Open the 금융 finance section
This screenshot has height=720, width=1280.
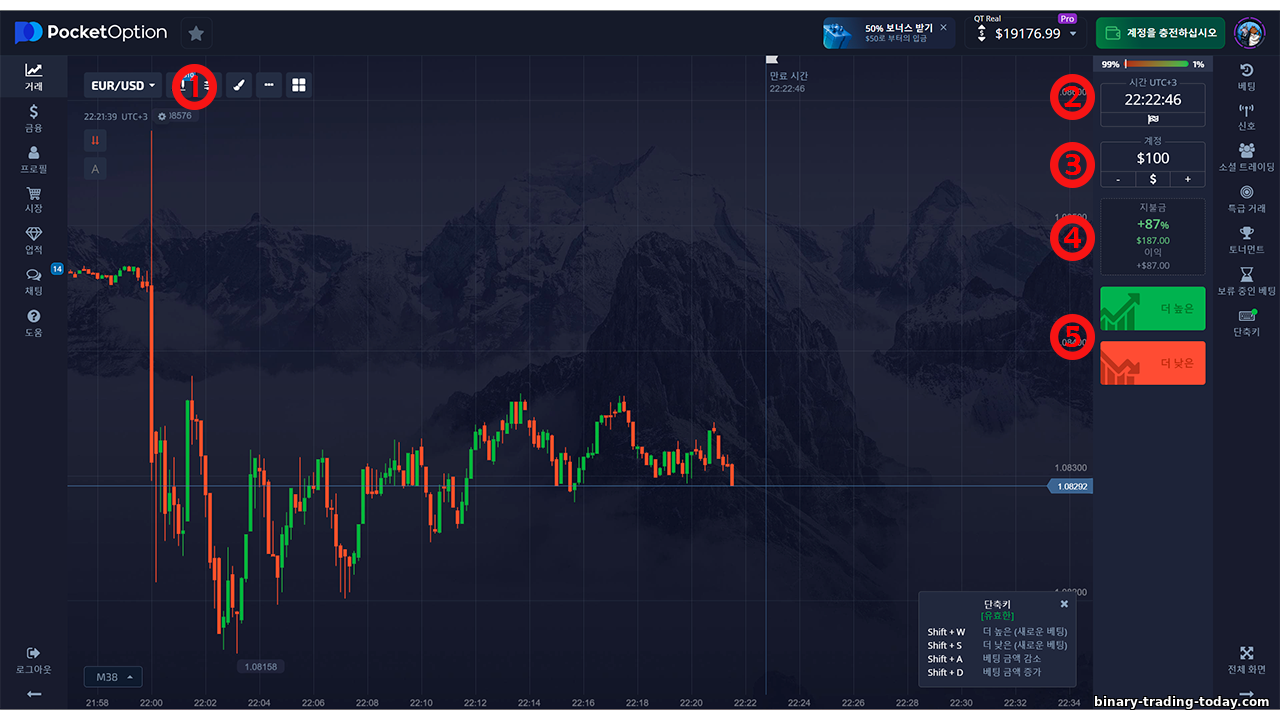(x=33, y=119)
